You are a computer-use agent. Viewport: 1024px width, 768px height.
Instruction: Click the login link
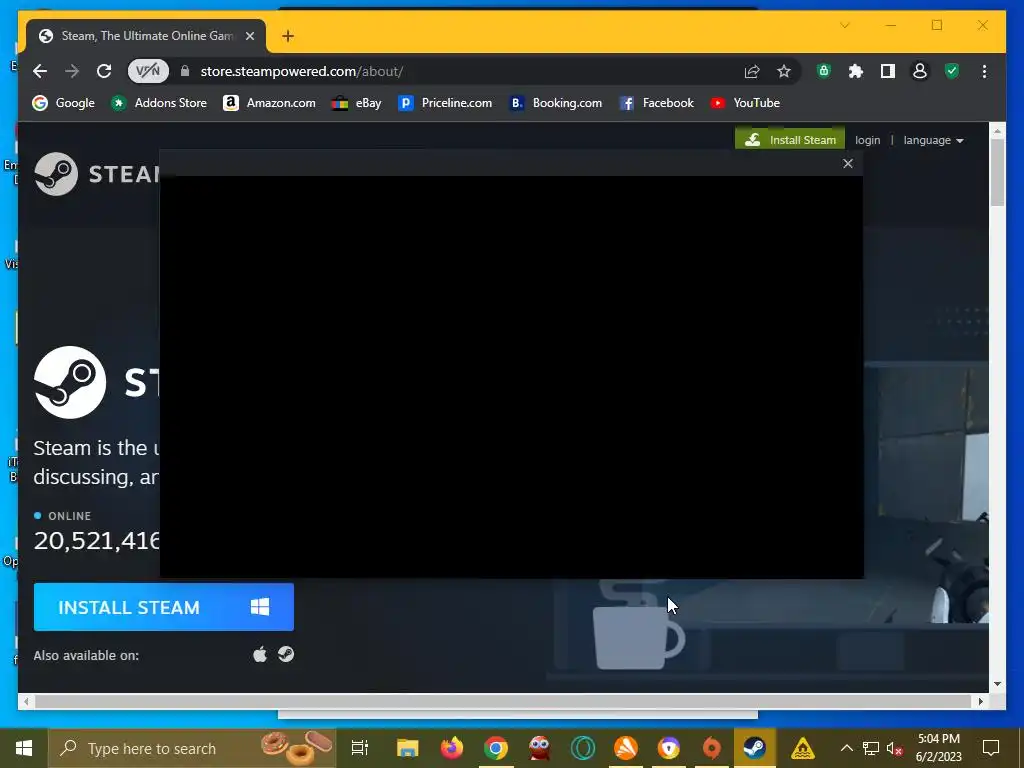(867, 140)
